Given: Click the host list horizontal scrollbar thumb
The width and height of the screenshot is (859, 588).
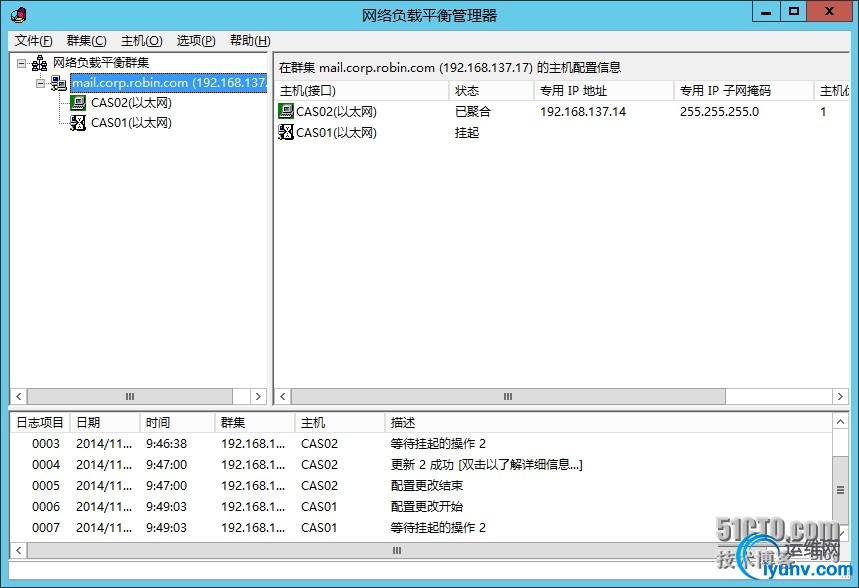Looking at the screenshot, I should click(x=508, y=396).
